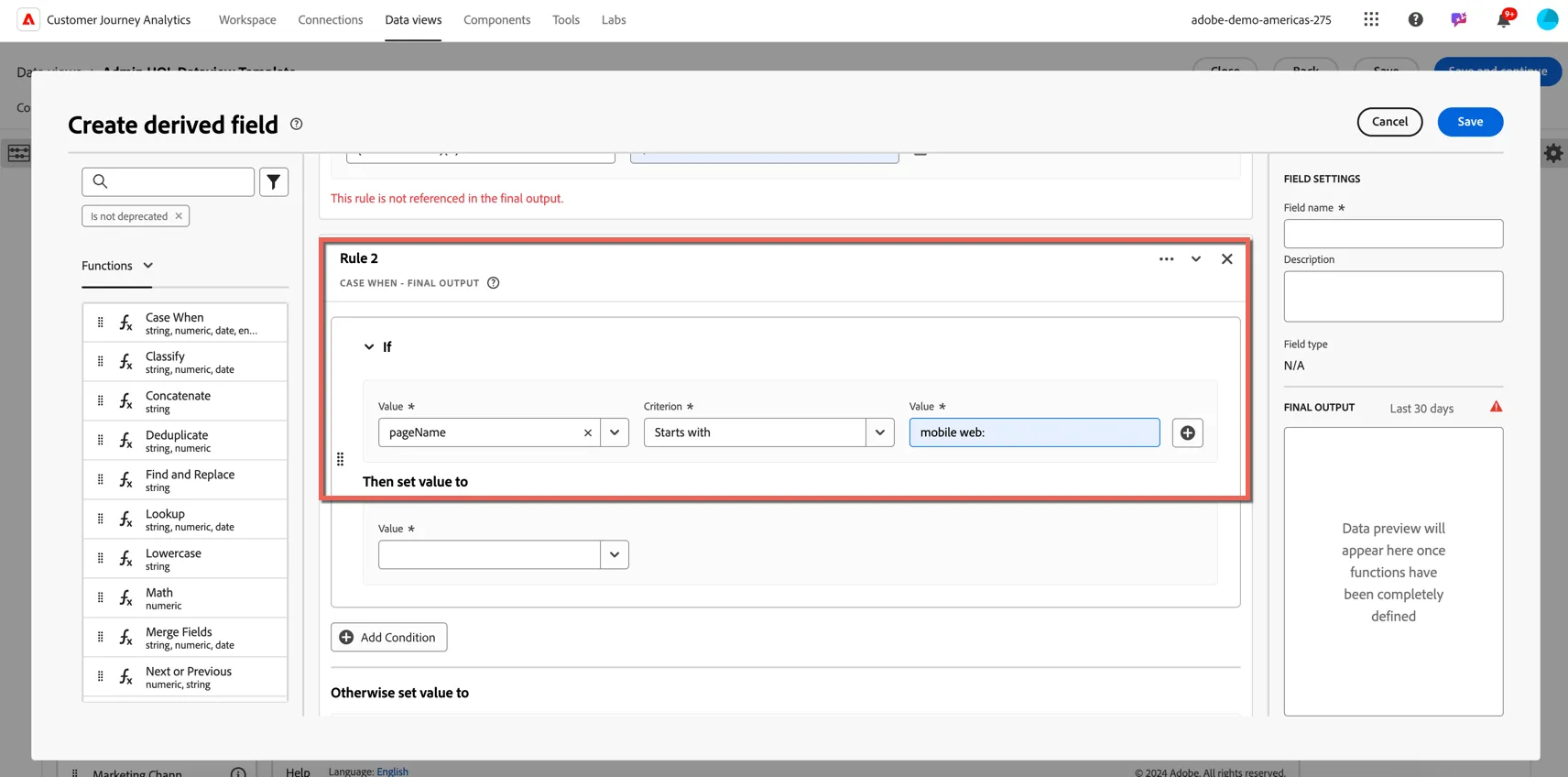Click the filter funnel icon
1568x777 pixels.
tap(274, 181)
